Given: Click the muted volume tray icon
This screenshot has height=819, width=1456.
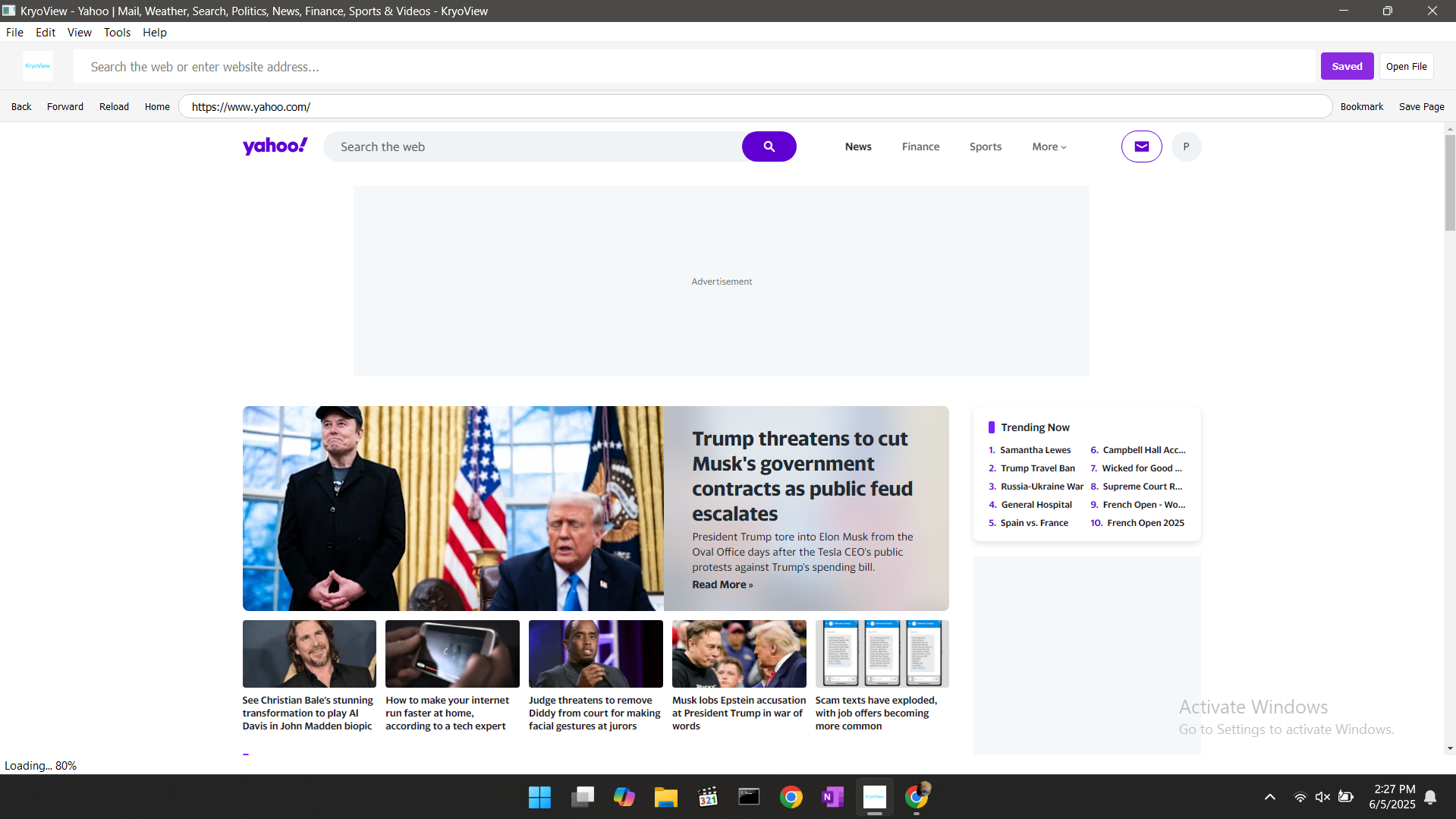Looking at the screenshot, I should tap(1322, 797).
